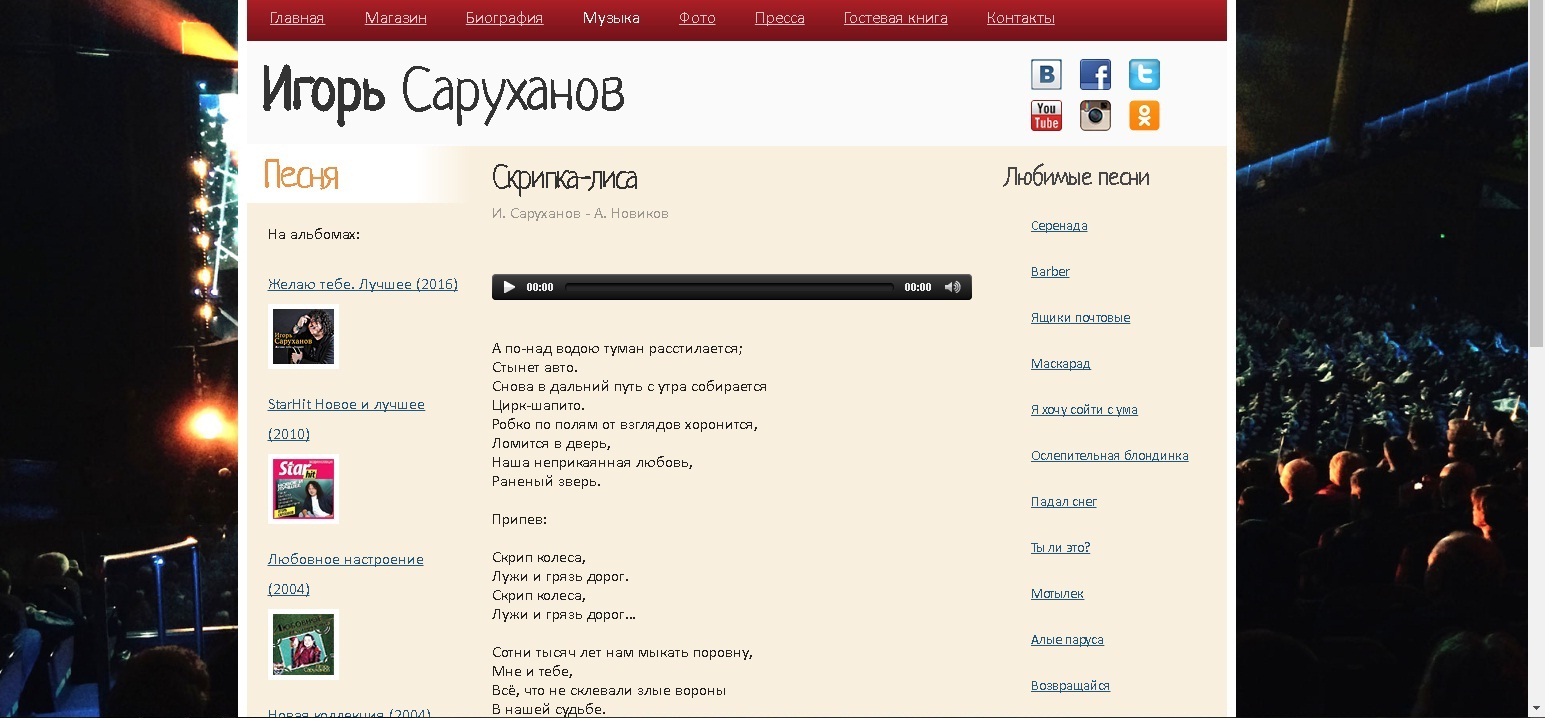
Task: Click the scrollbar down arrow
Action: (1536, 709)
